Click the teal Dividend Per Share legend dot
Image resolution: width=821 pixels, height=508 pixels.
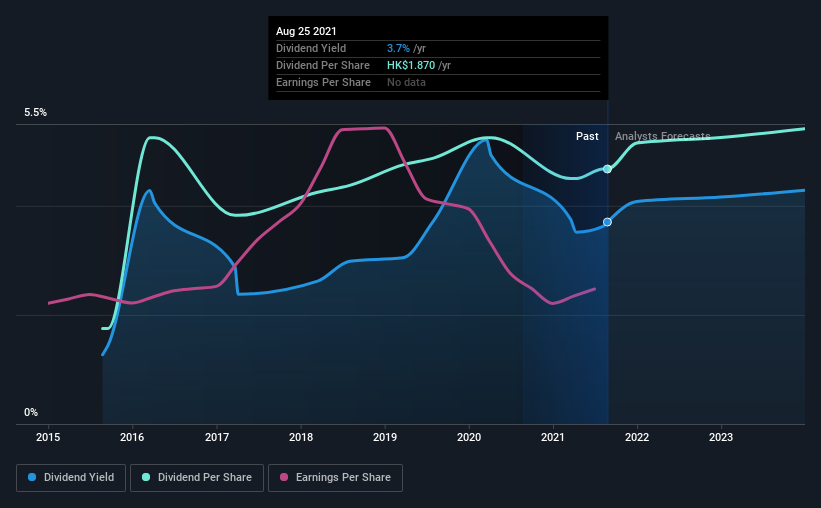(x=146, y=477)
